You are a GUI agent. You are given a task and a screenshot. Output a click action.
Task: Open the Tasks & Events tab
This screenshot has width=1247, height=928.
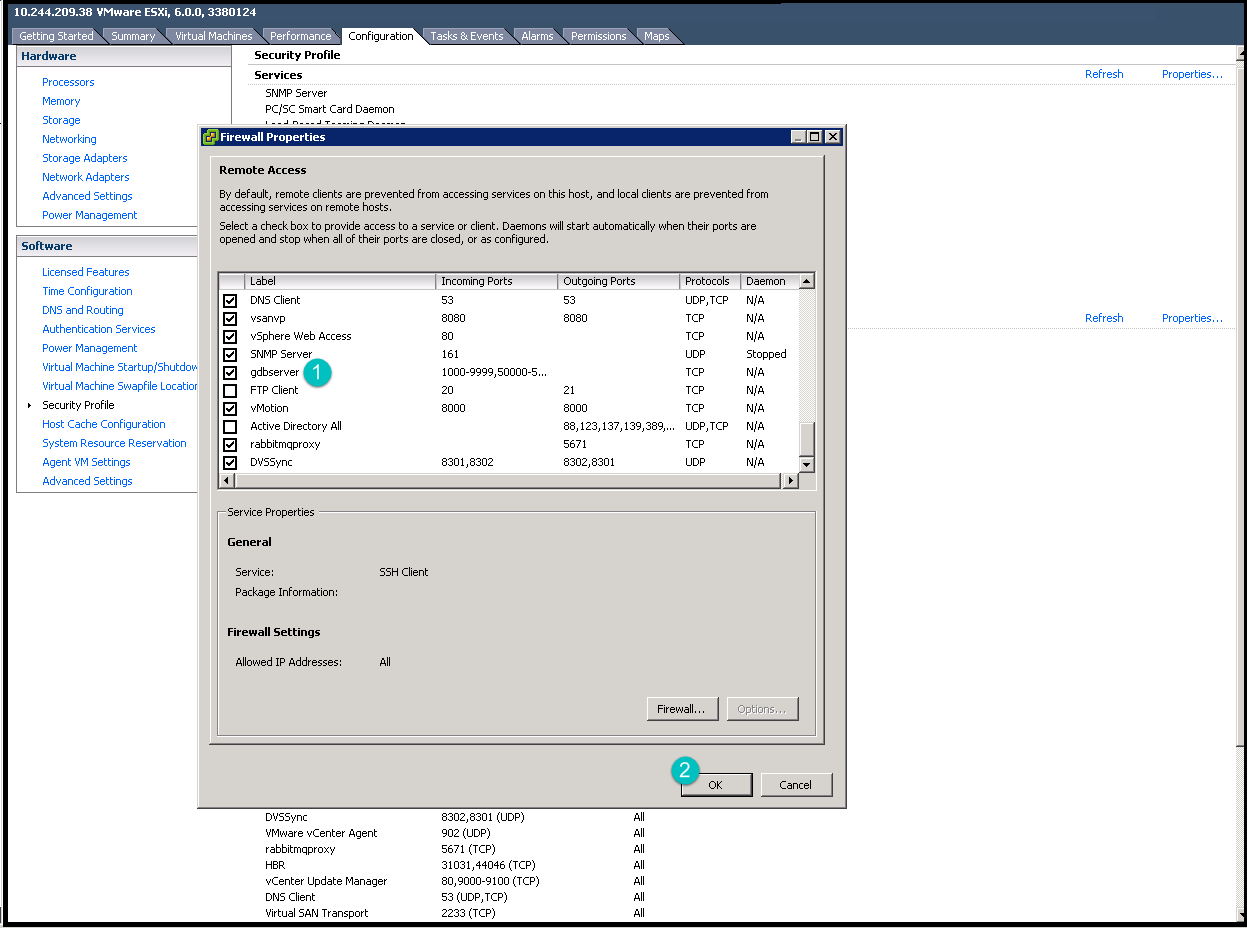tap(466, 36)
